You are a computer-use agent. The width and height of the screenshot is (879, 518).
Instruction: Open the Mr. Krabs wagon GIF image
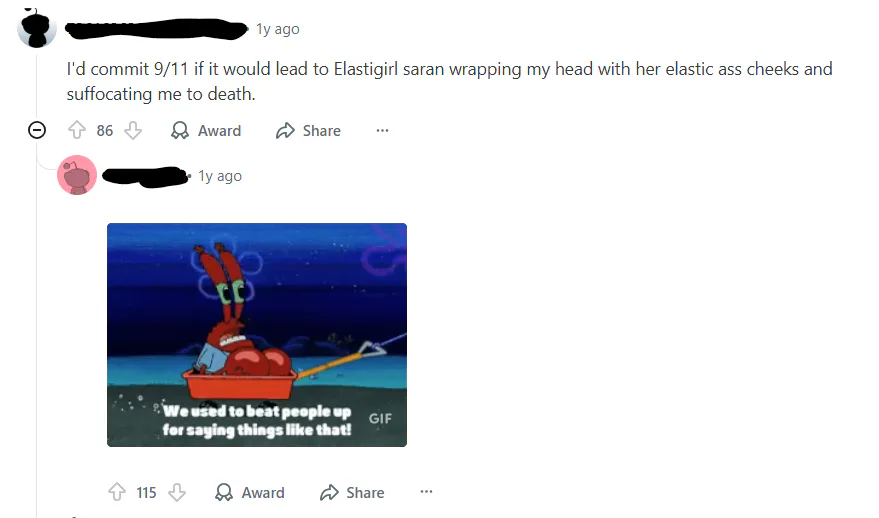pos(257,335)
